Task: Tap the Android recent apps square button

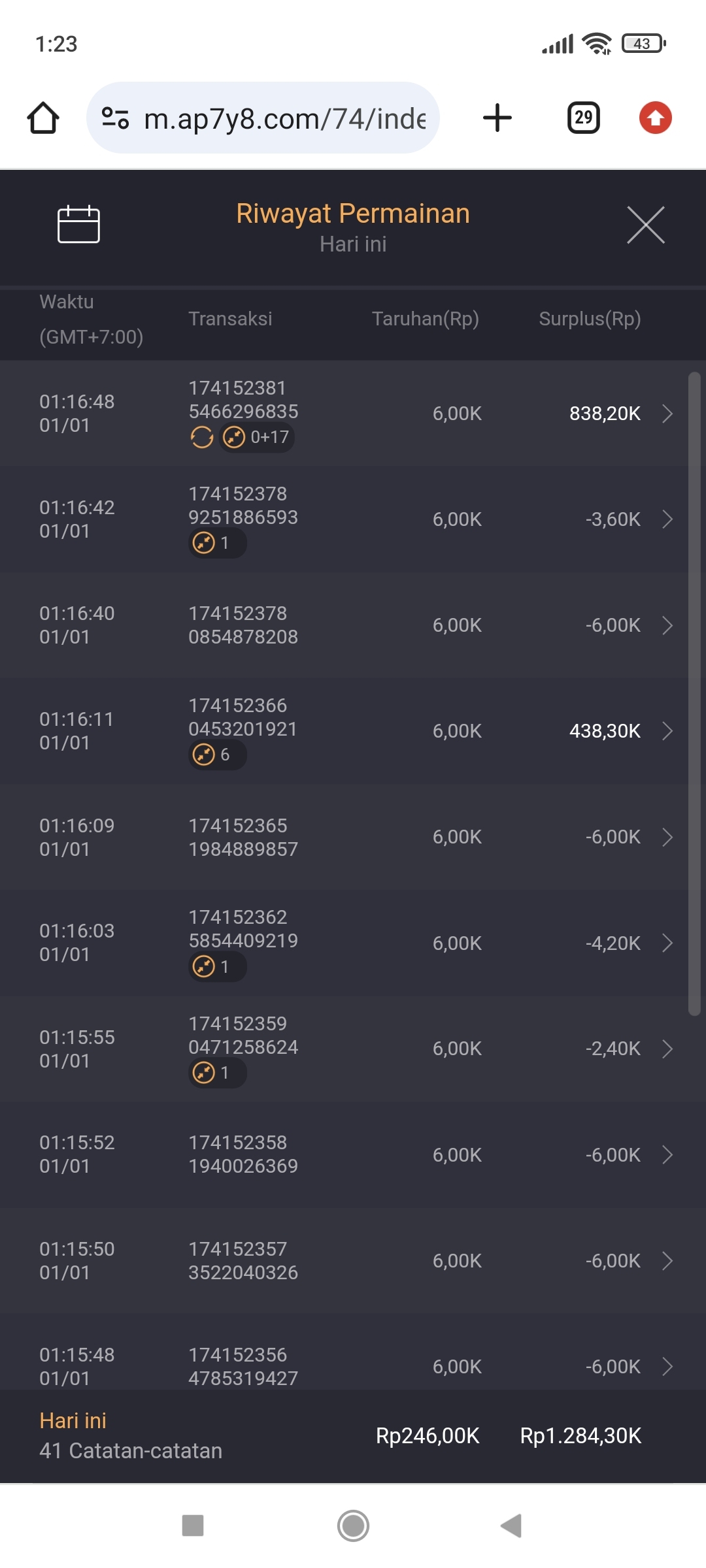Action: (193, 1526)
